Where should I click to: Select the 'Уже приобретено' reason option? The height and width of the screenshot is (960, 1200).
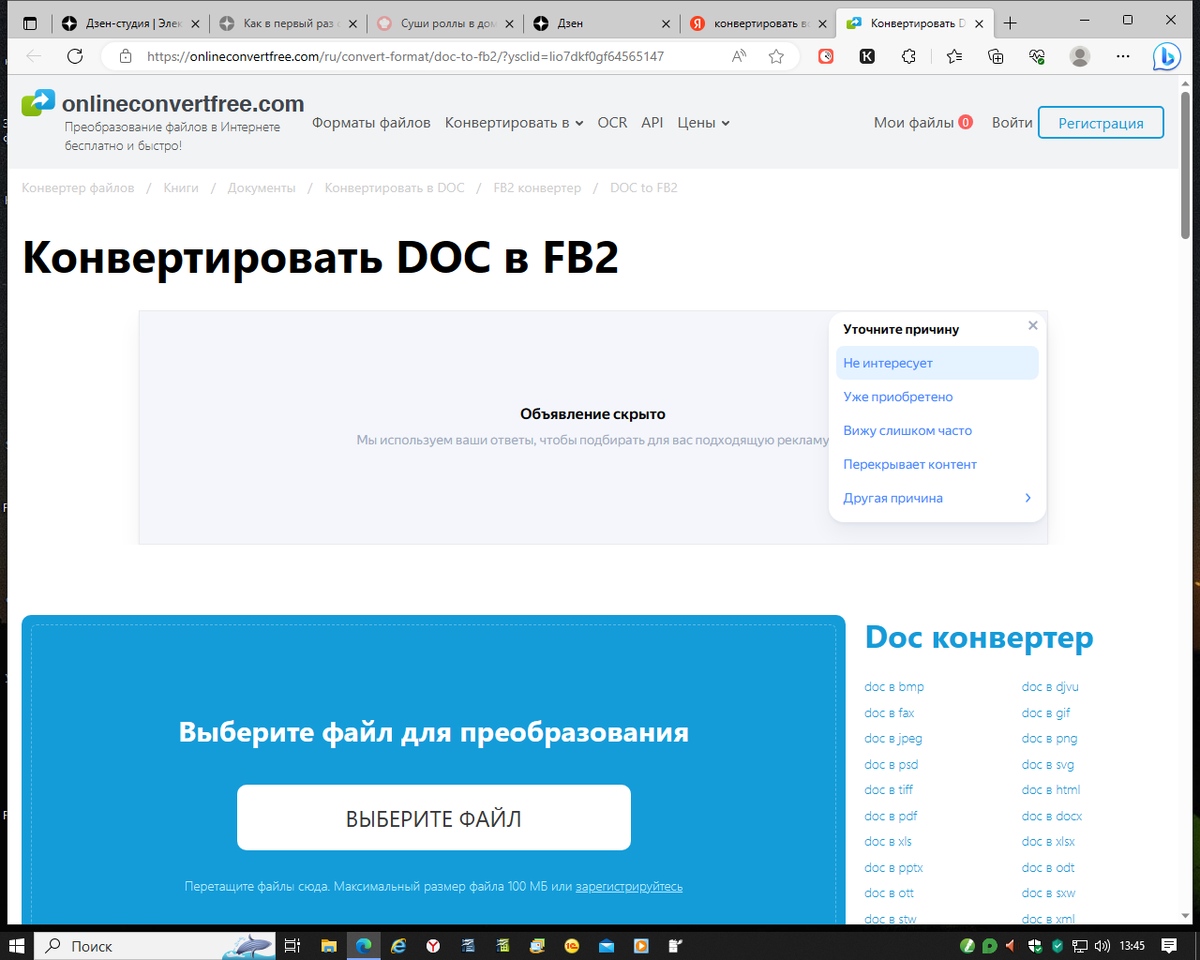point(898,396)
